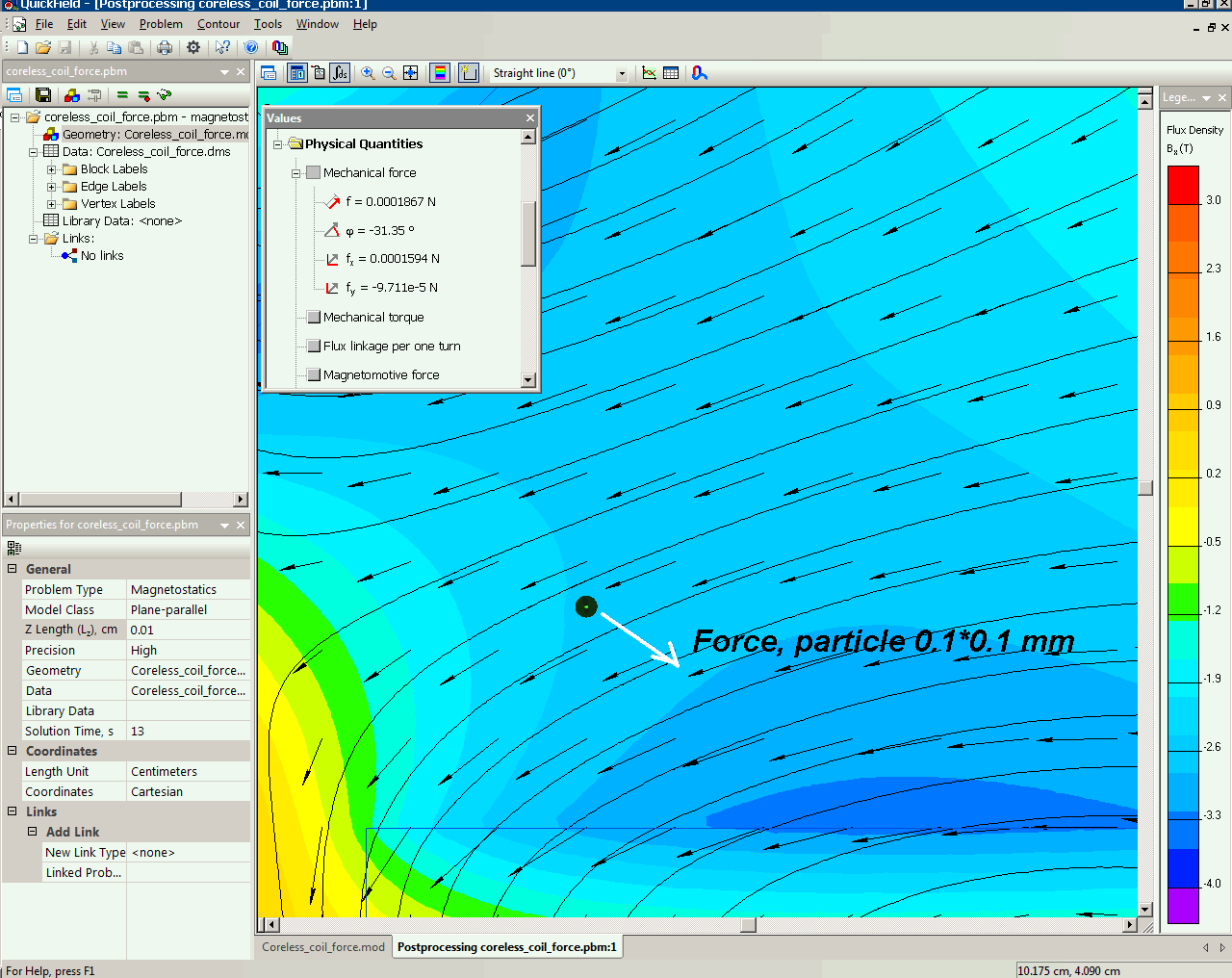Image resolution: width=1232 pixels, height=978 pixels.
Task: Open the Contour menu
Action: (218, 24)
